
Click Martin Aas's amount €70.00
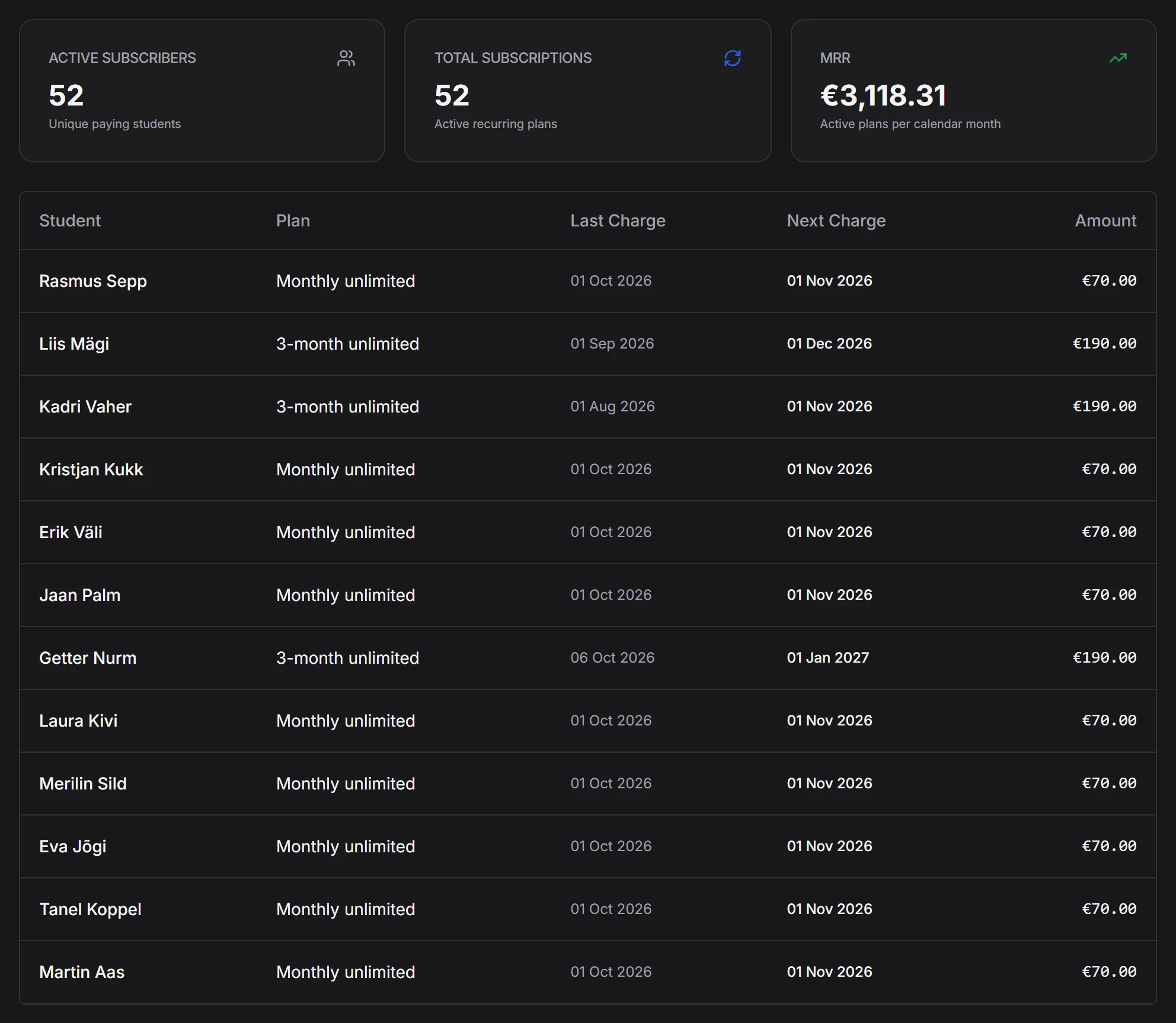coord(1109,972)
